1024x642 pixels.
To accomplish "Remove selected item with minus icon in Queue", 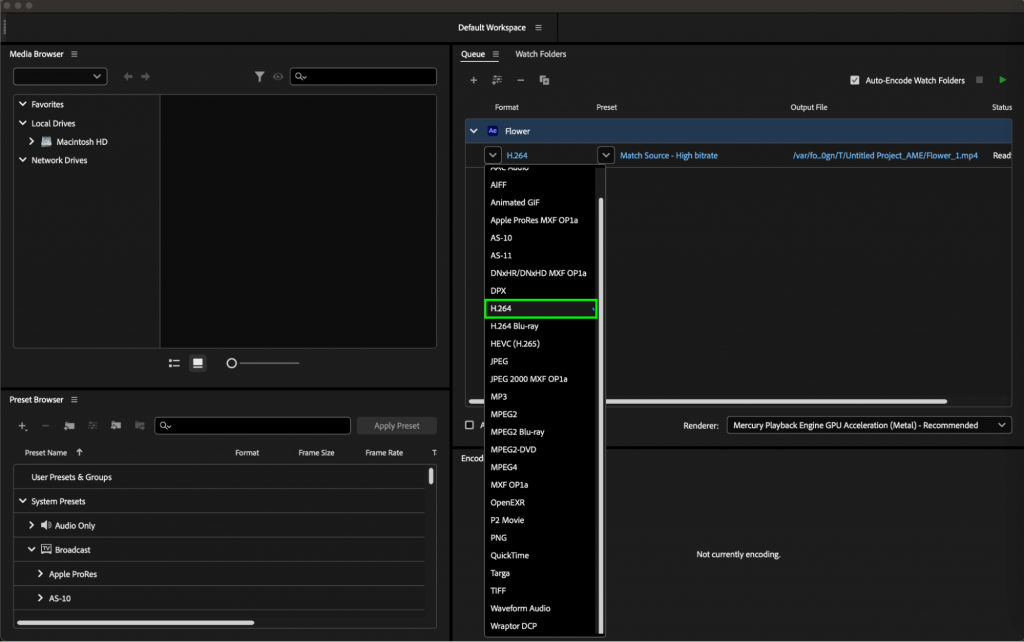I will tap(520, 79).
